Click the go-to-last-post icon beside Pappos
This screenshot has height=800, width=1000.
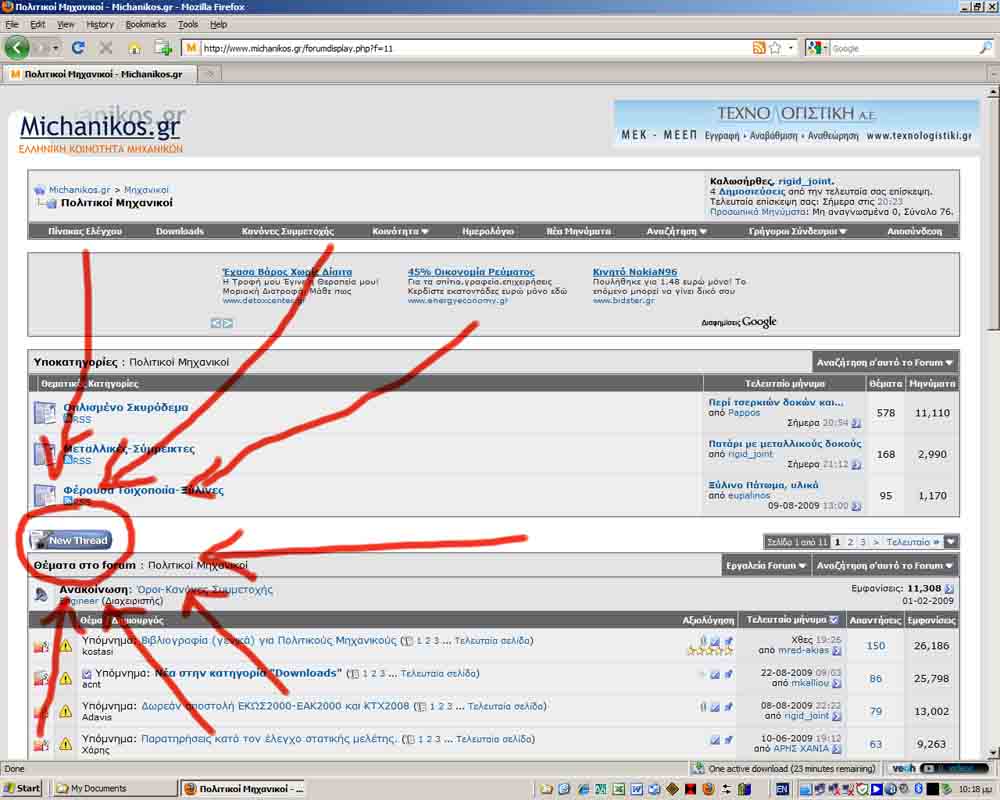[856, 423]
